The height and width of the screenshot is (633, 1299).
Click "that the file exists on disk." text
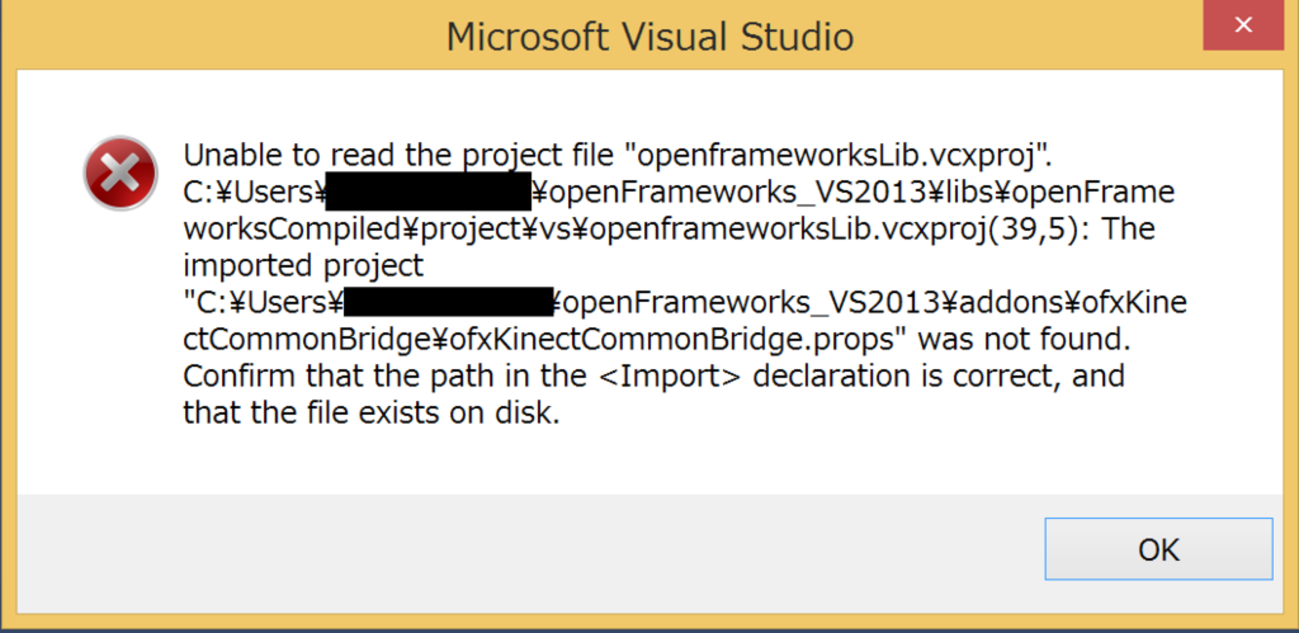pyautogui.click(x=371, y=412)
